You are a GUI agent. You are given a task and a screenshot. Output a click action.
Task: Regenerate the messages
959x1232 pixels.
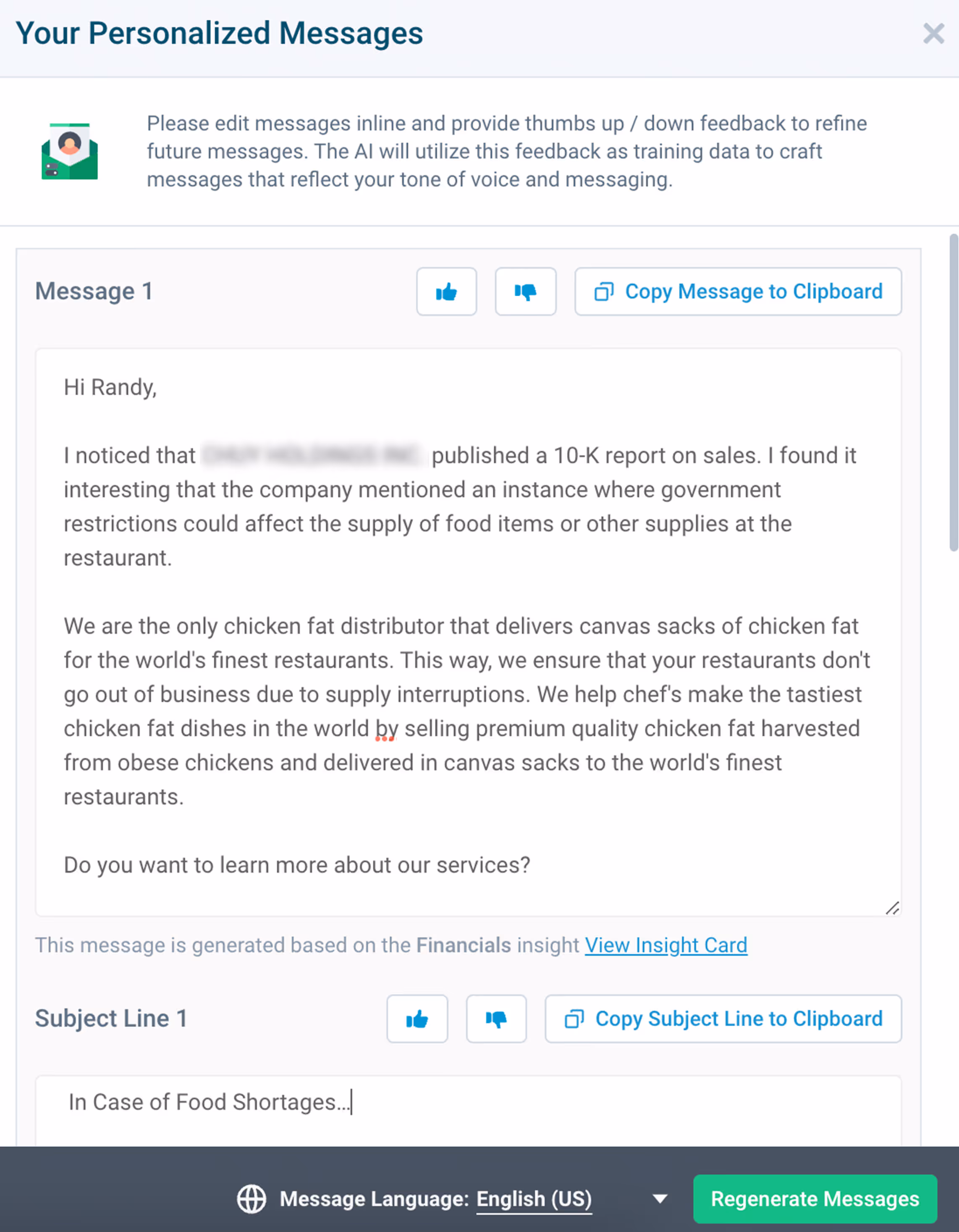(815, 1199)
